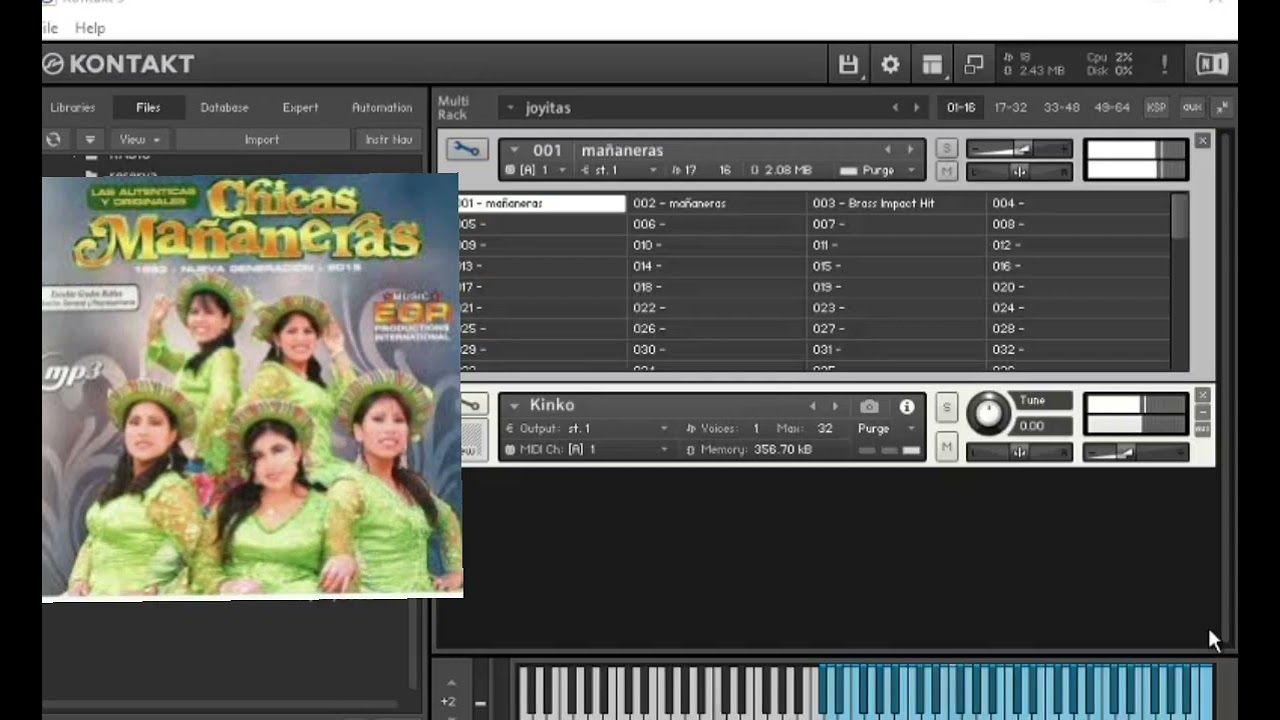Adjust the Kinko pan slider
Screen dimensions: 1280x720
[x=1019, y=453]
